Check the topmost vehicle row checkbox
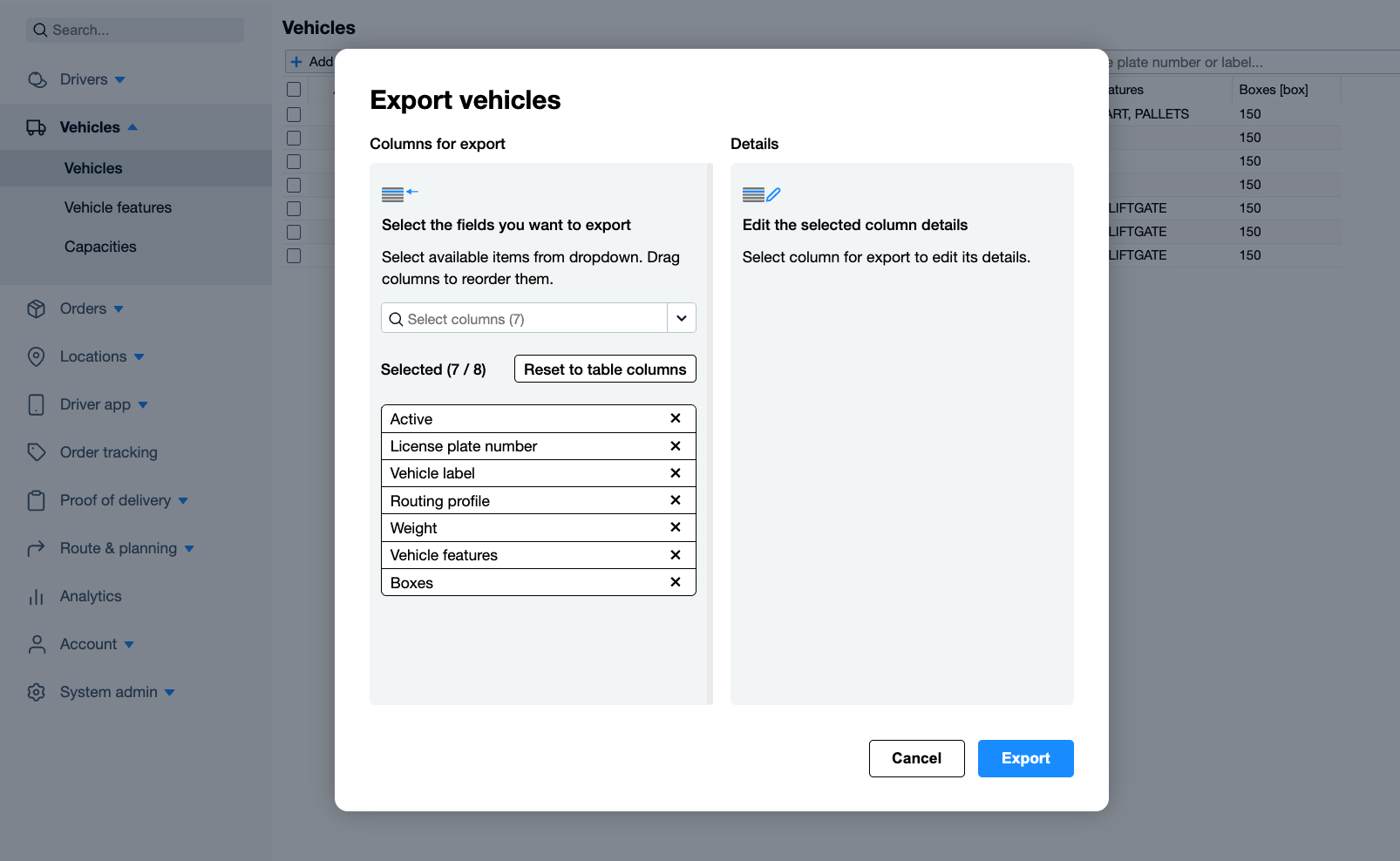1400x861 pixels. click(293, 113)
